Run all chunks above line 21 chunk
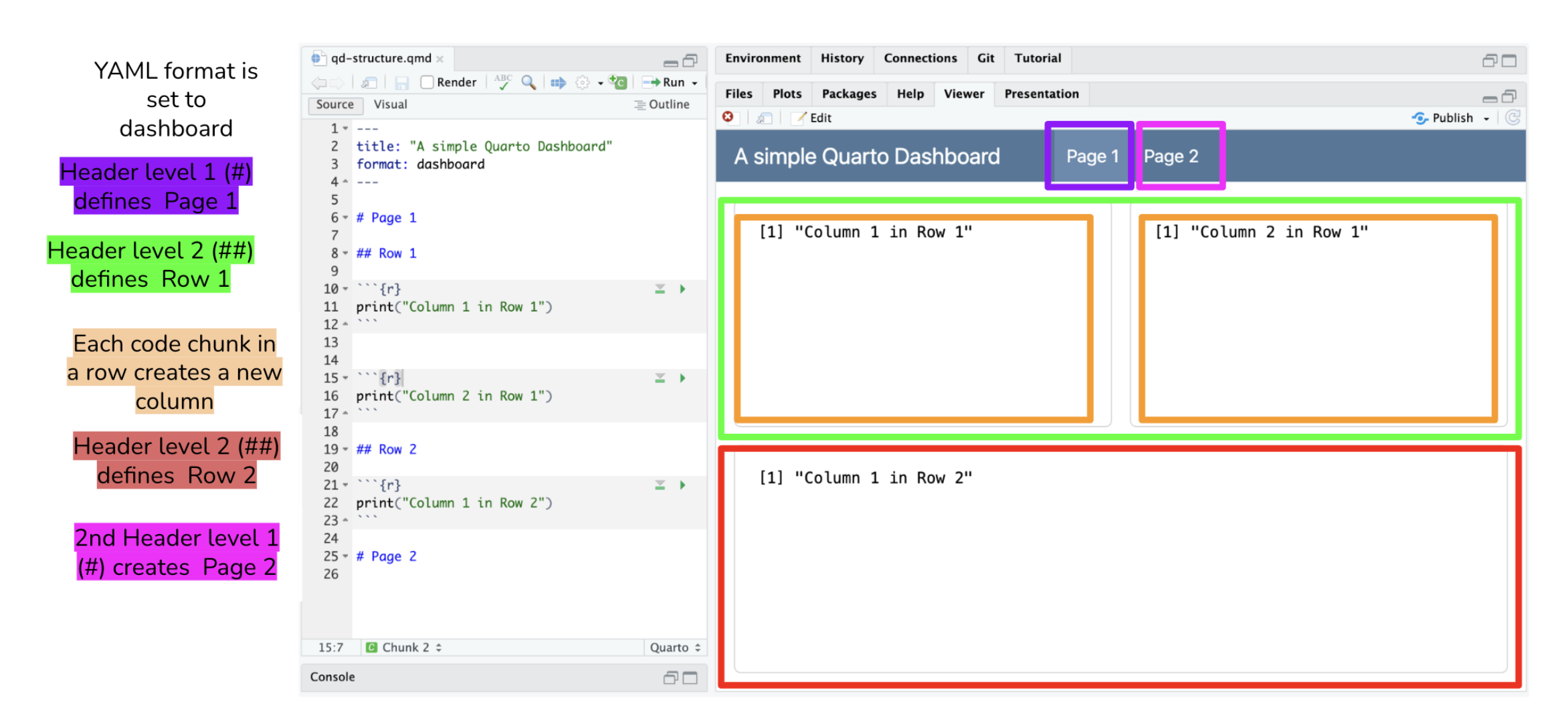This screenshot has height=726, width=1568. pos(660,485)
